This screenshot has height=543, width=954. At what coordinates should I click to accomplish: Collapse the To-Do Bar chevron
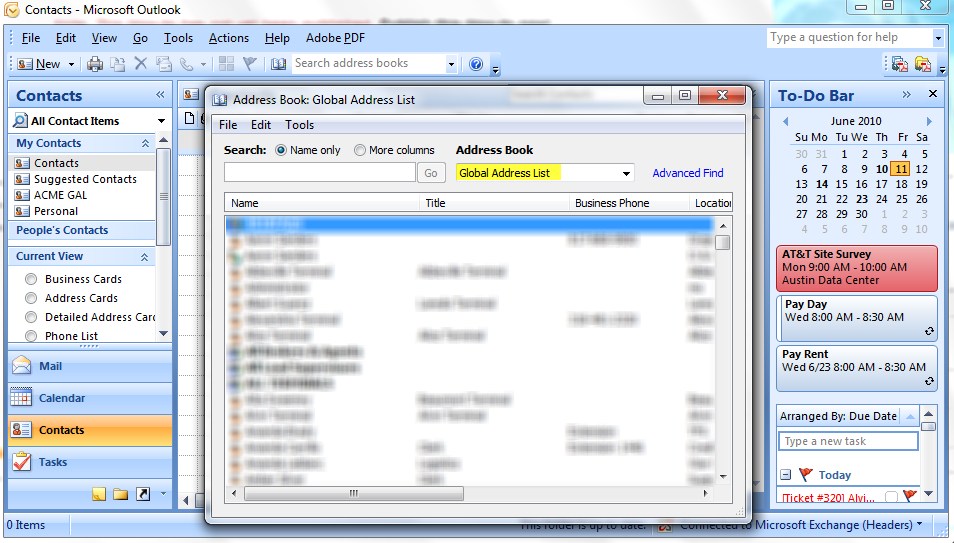(907, 94)
